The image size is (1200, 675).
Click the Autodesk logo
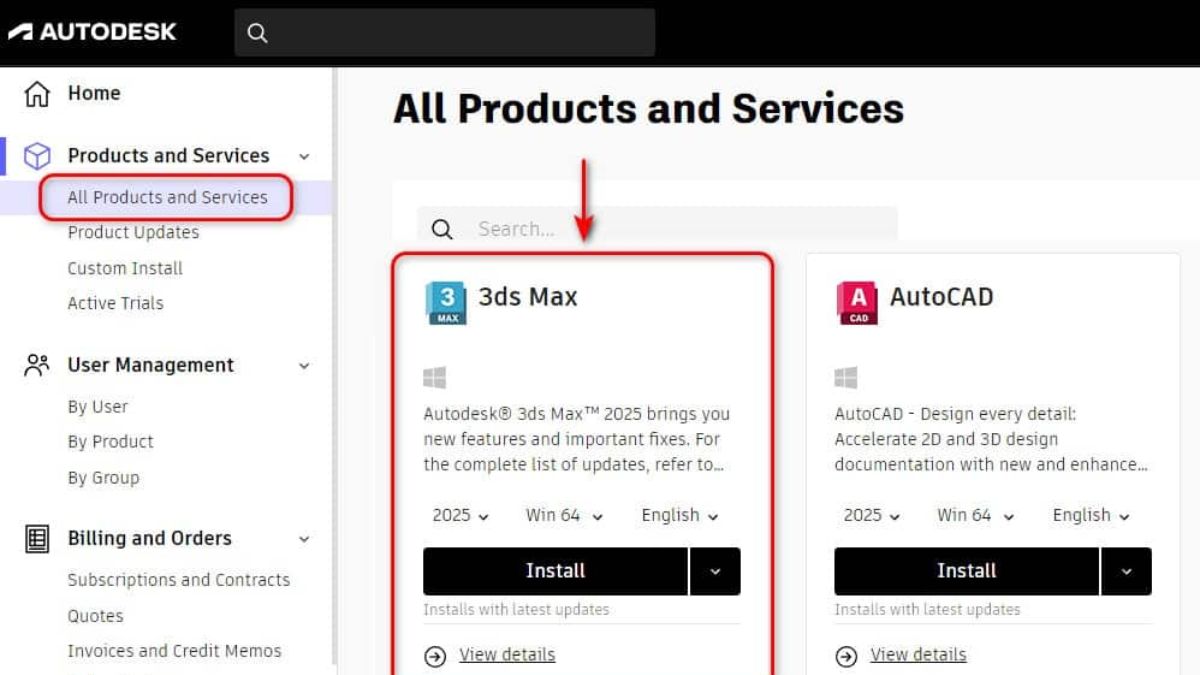pyautogui.click(x=92, y=32)
